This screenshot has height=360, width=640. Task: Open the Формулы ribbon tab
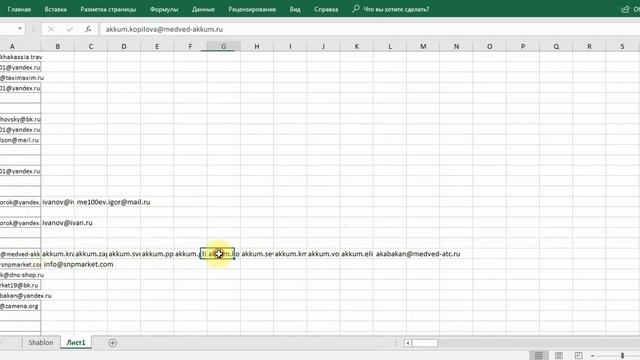[x=164, y=9]
